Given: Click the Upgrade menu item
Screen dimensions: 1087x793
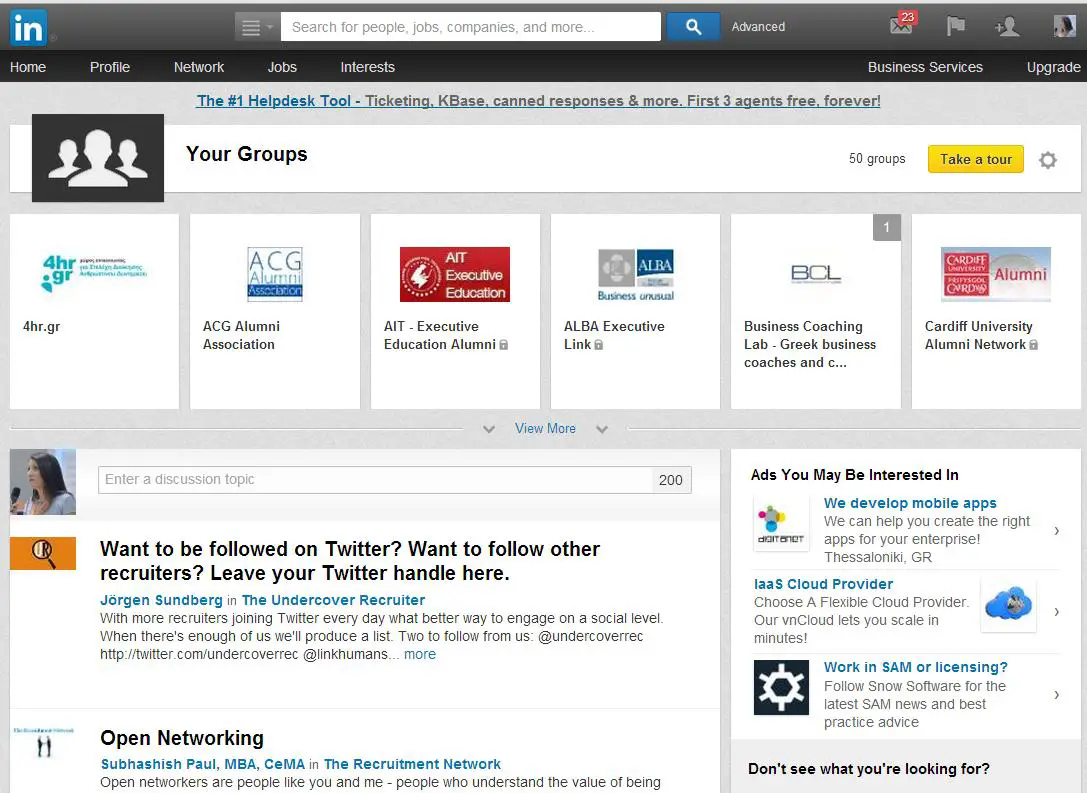Looking at the screenshot, I should [x=1054, y=67].
